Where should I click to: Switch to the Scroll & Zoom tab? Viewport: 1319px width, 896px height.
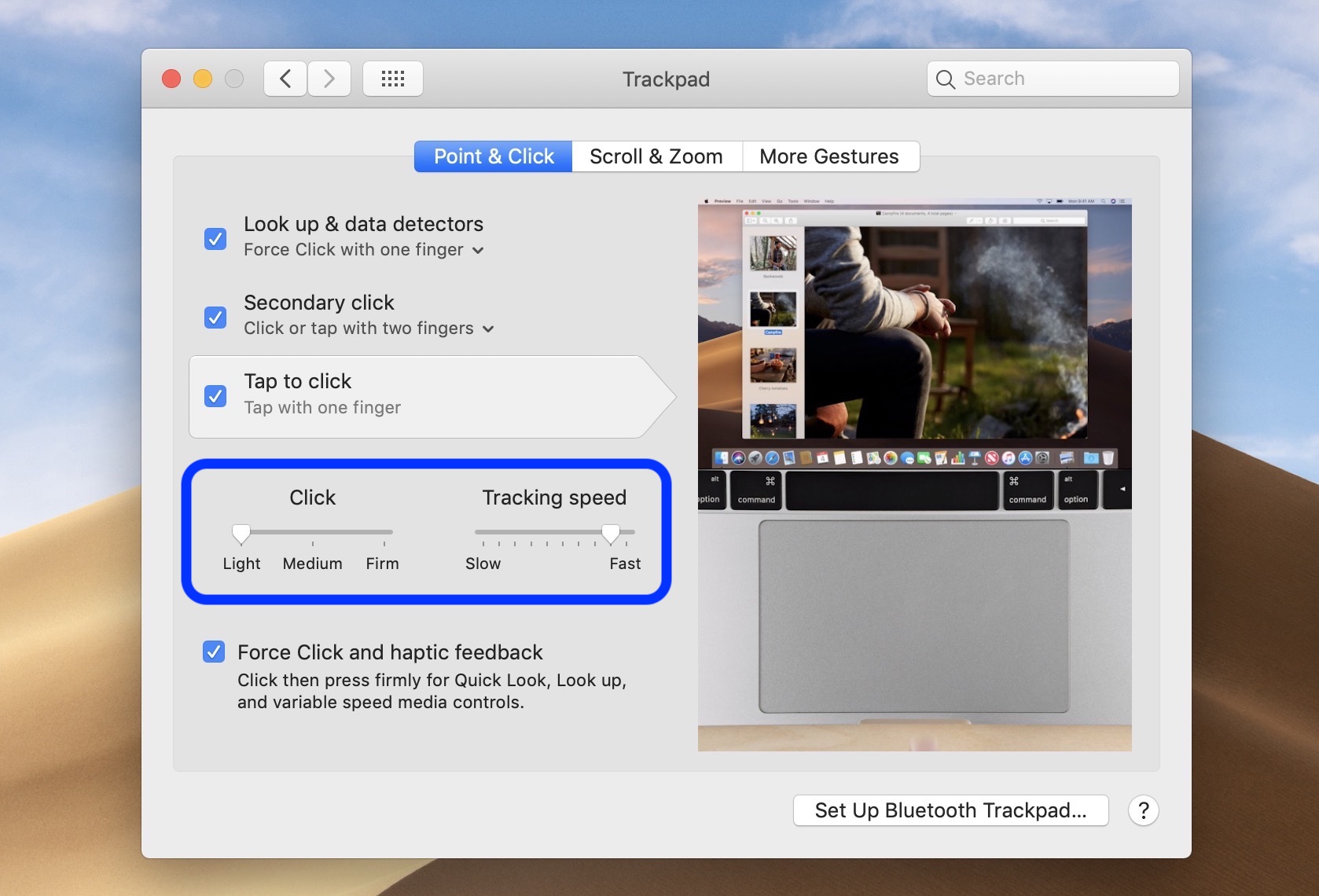pos(656,156)
